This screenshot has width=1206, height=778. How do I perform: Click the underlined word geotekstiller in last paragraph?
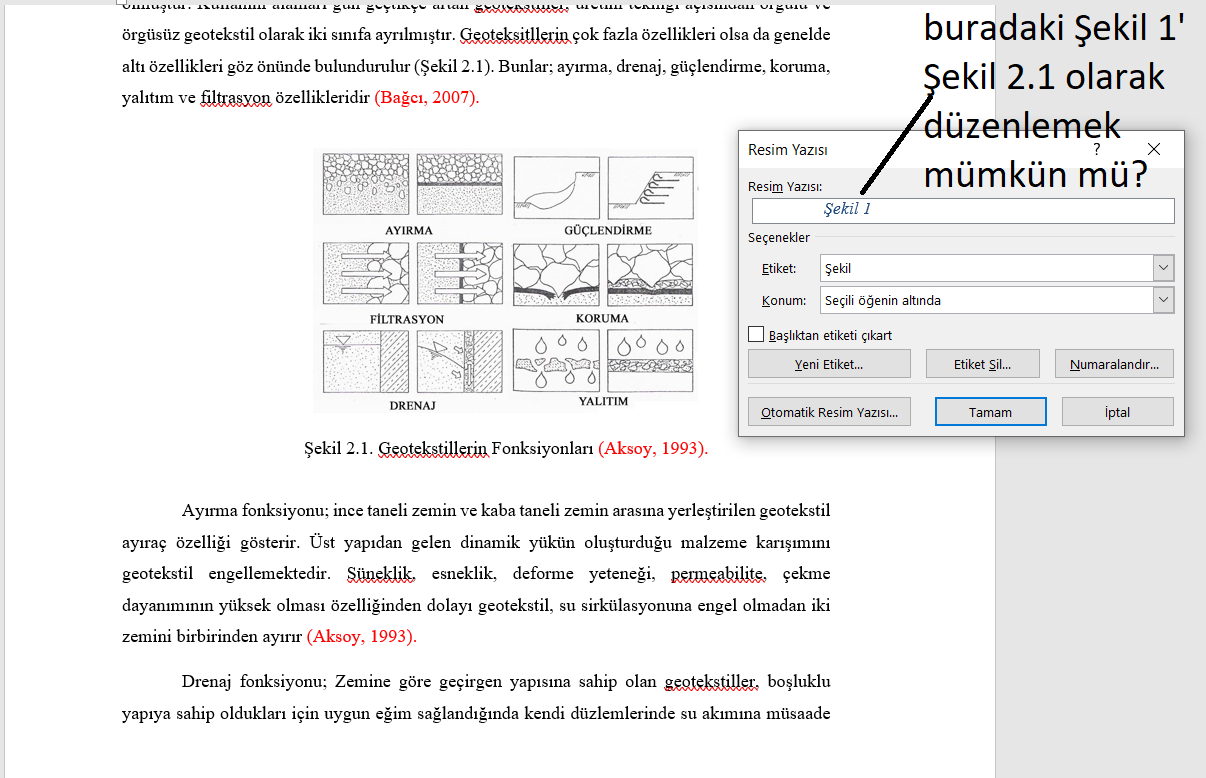713,683
